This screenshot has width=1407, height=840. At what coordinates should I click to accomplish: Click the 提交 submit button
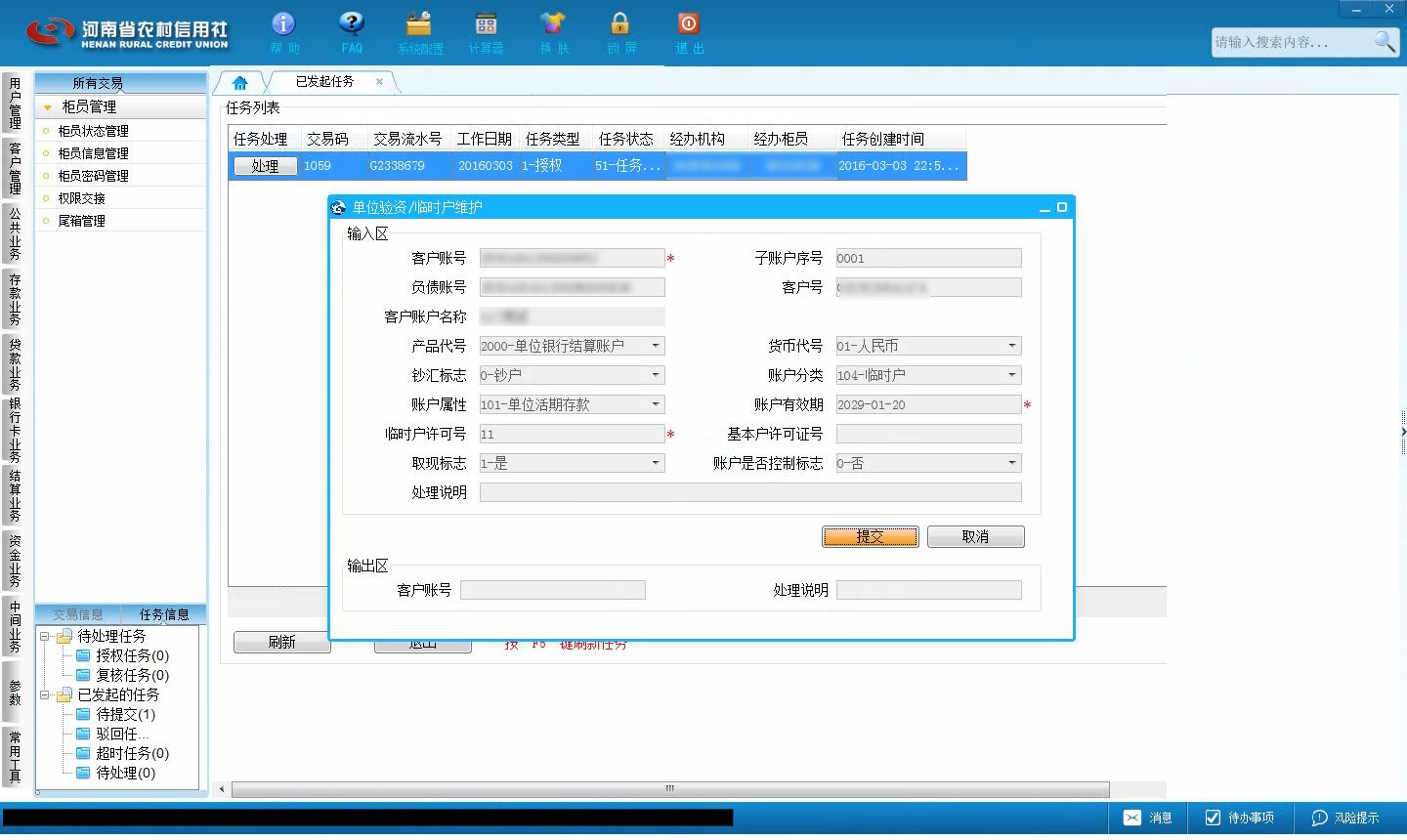click(x=871, y=536)
